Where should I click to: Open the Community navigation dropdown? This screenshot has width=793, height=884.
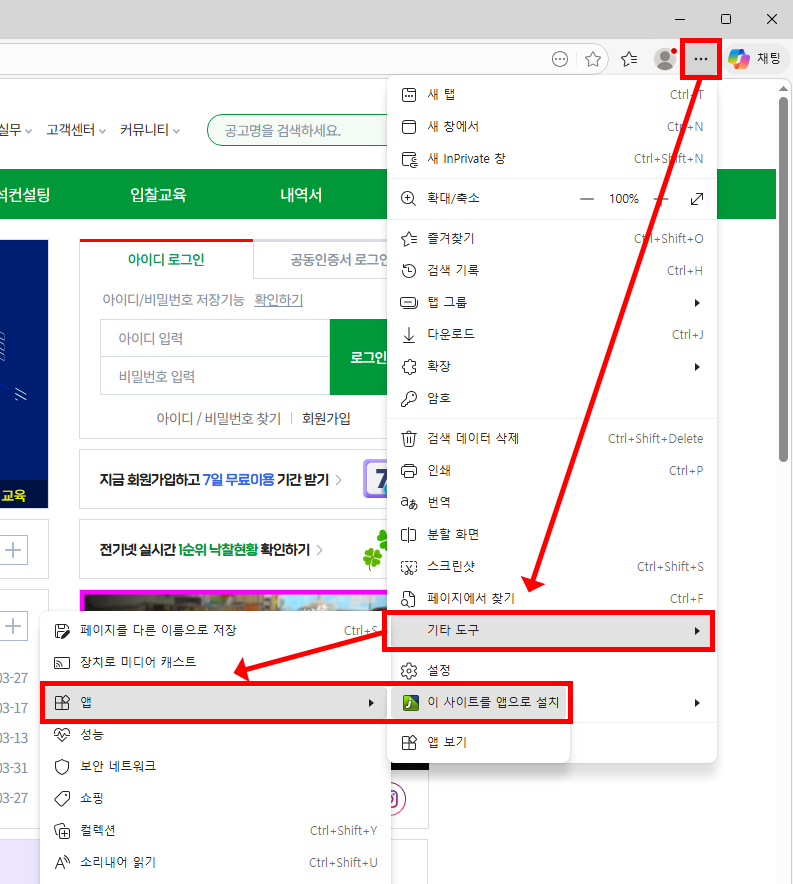coord(149,130)
